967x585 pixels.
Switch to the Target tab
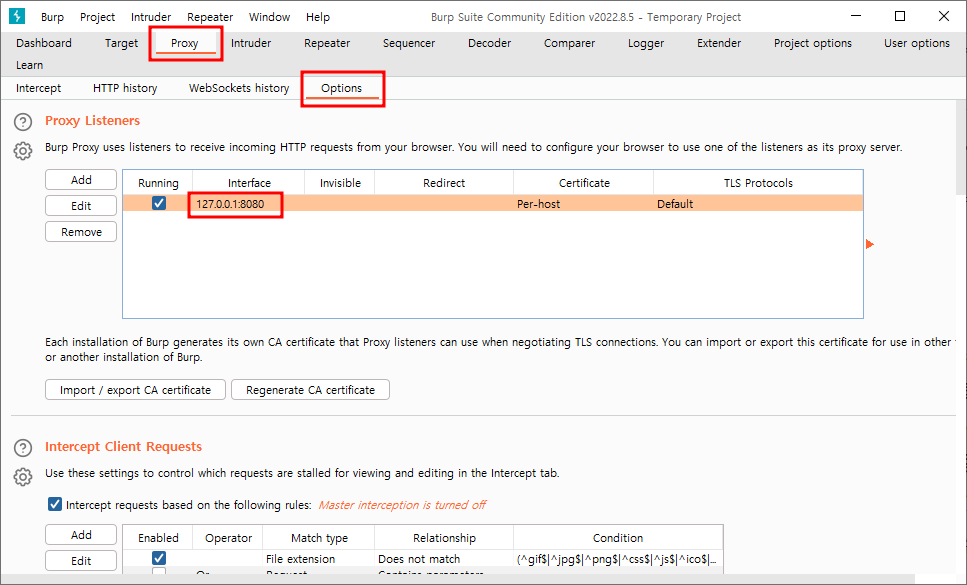(x=121, y=43)
